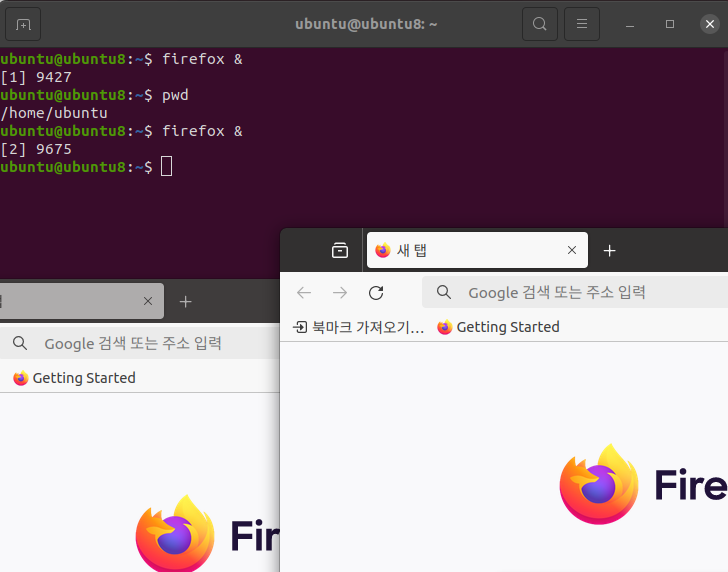
Task: Maximize the terminal window
Action: click(670, 24)
